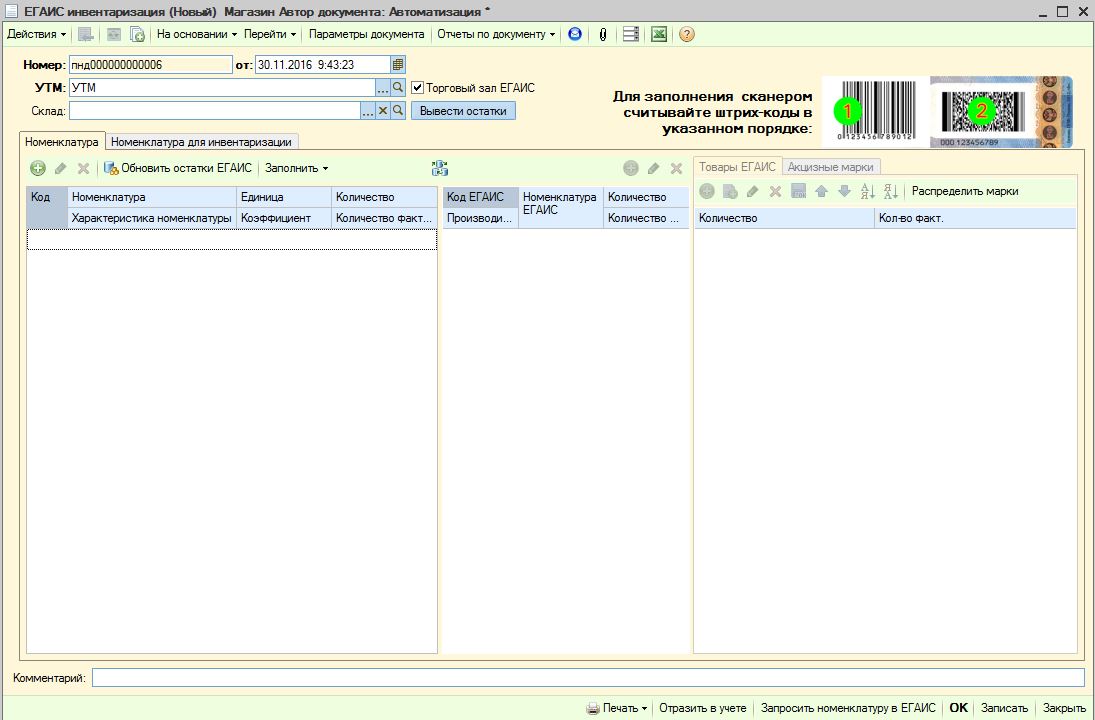This screenshot has width=1095, height=720.
Task: Open the Отчеты по документу dropdown
Action: pyautogui.click(x=496, y=34)
